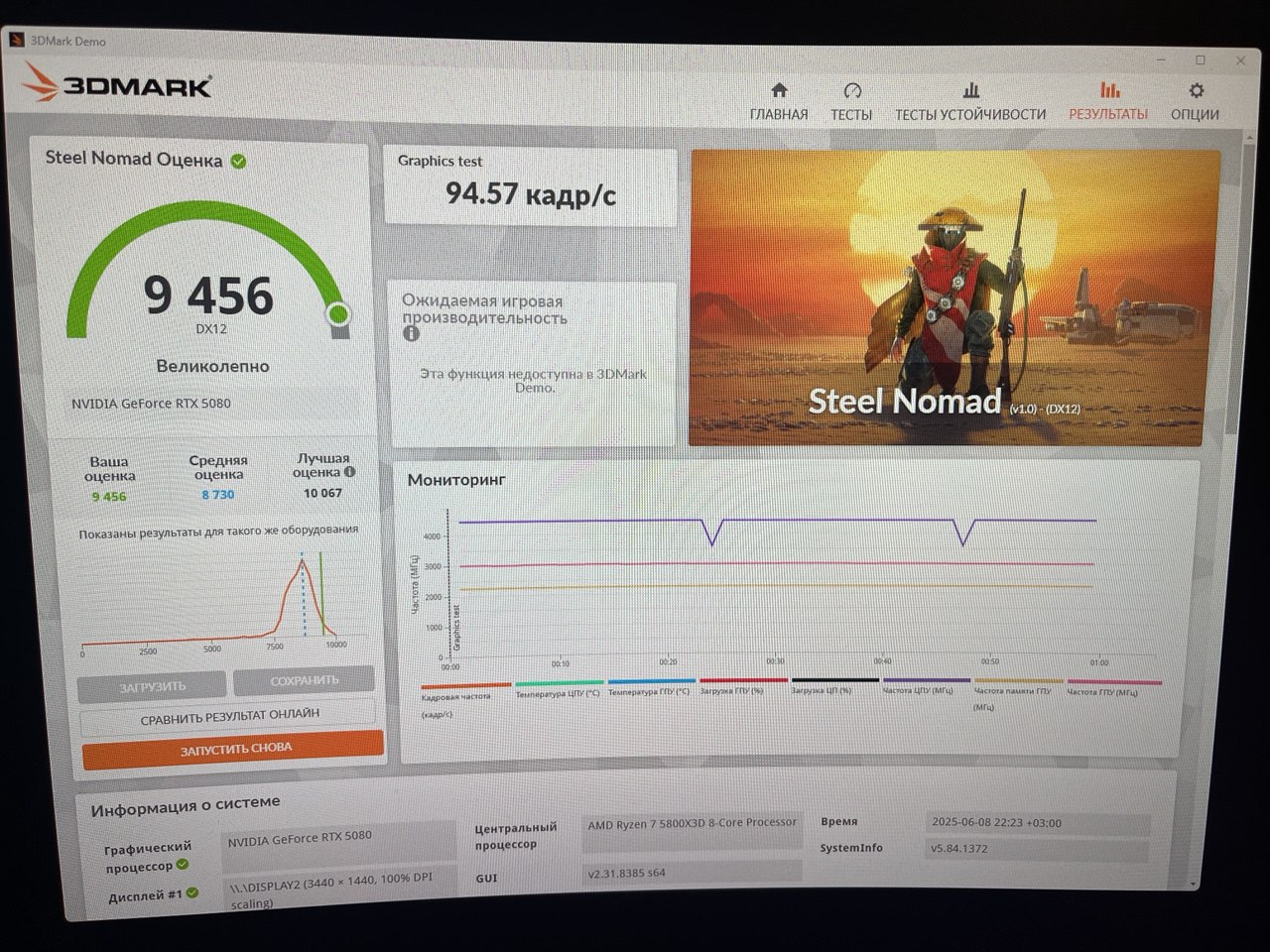Viewport: 1270px width, 952px height.
Task: Go to the ГЛАВНАЯ home tab
Action: point(779,103)
